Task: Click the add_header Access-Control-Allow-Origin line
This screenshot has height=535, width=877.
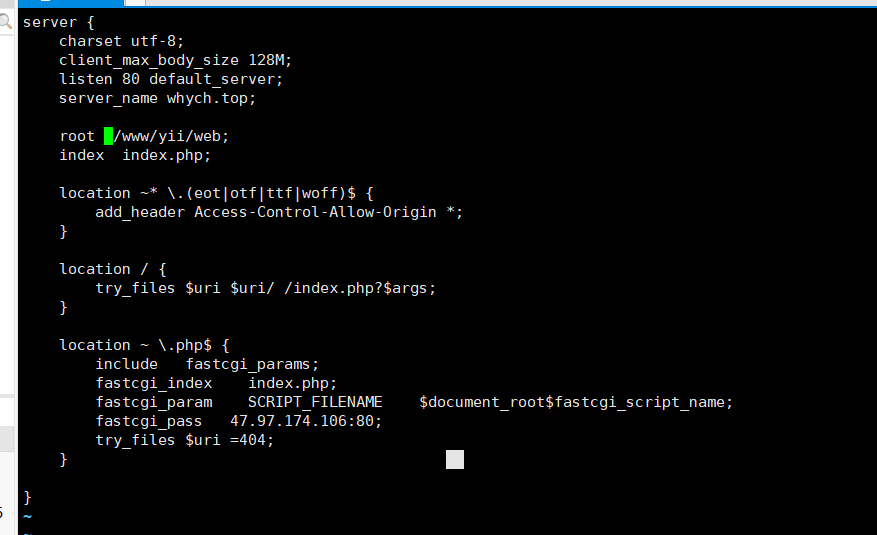Action: [279, 212]
